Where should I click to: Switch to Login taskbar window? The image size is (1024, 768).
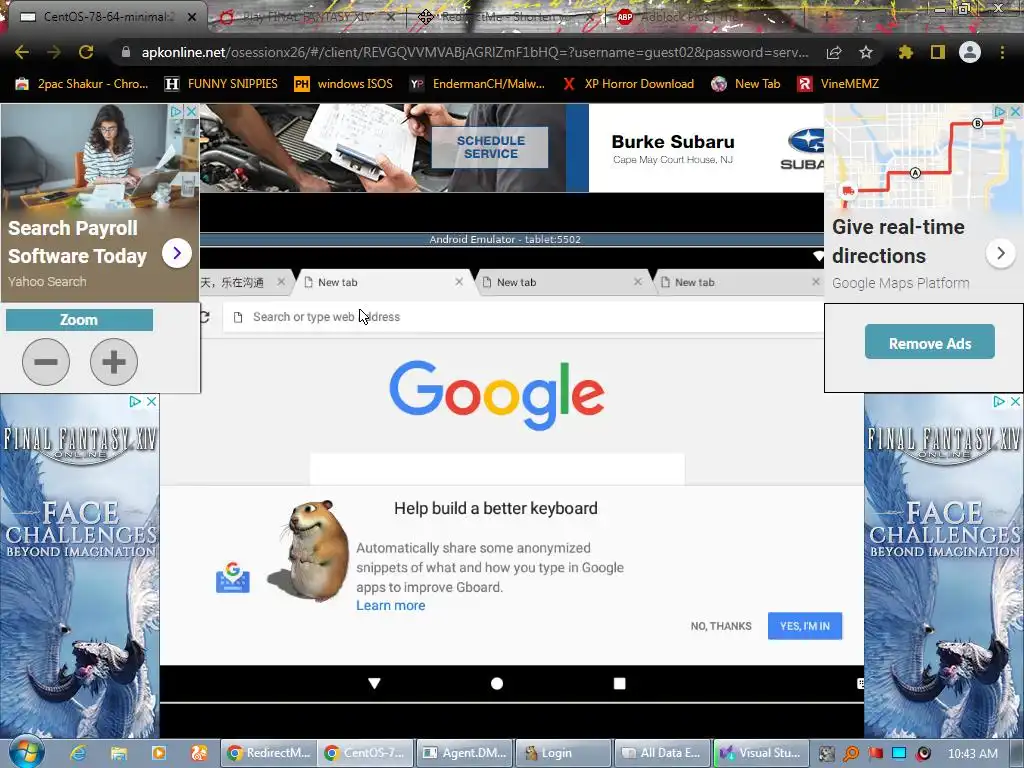click(x=564, y=753)
